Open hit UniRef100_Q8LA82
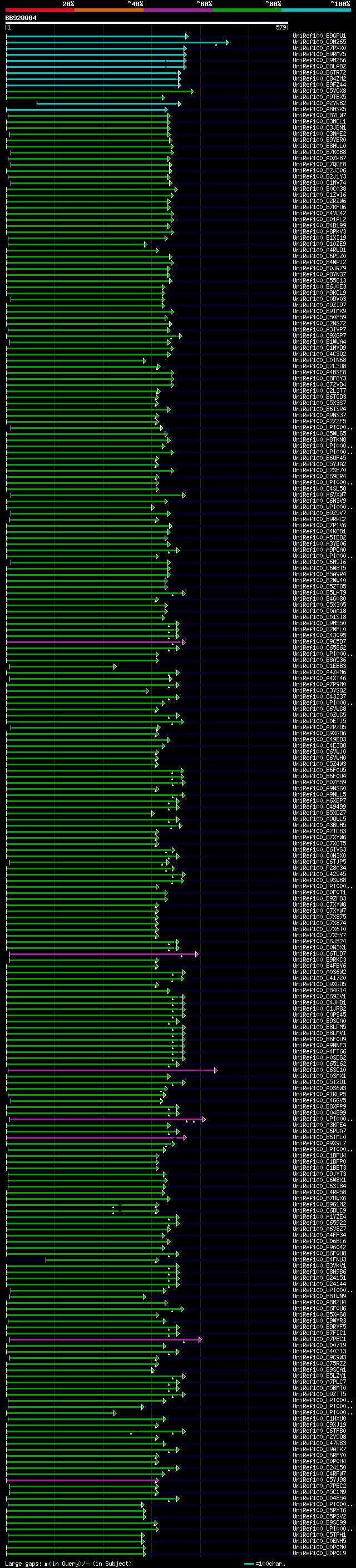Screen dimensions: 356x1568 point(319,66)
